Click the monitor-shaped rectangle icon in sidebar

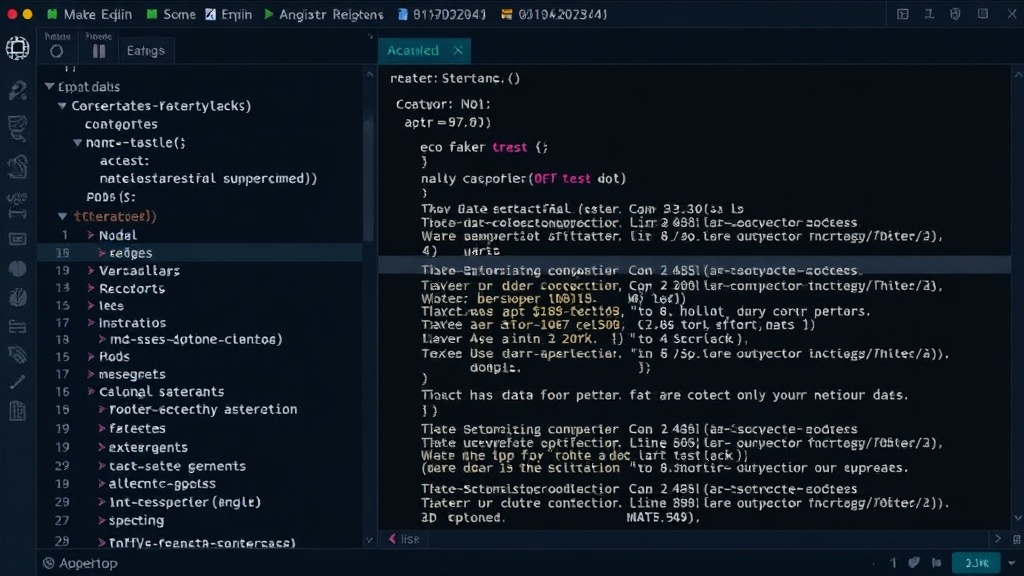18,240
